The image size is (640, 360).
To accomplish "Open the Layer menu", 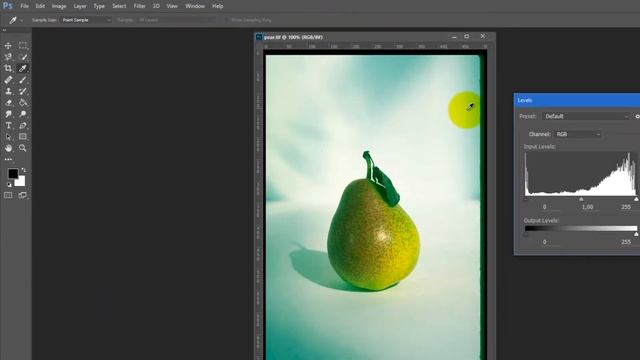I will coord(80,6).
